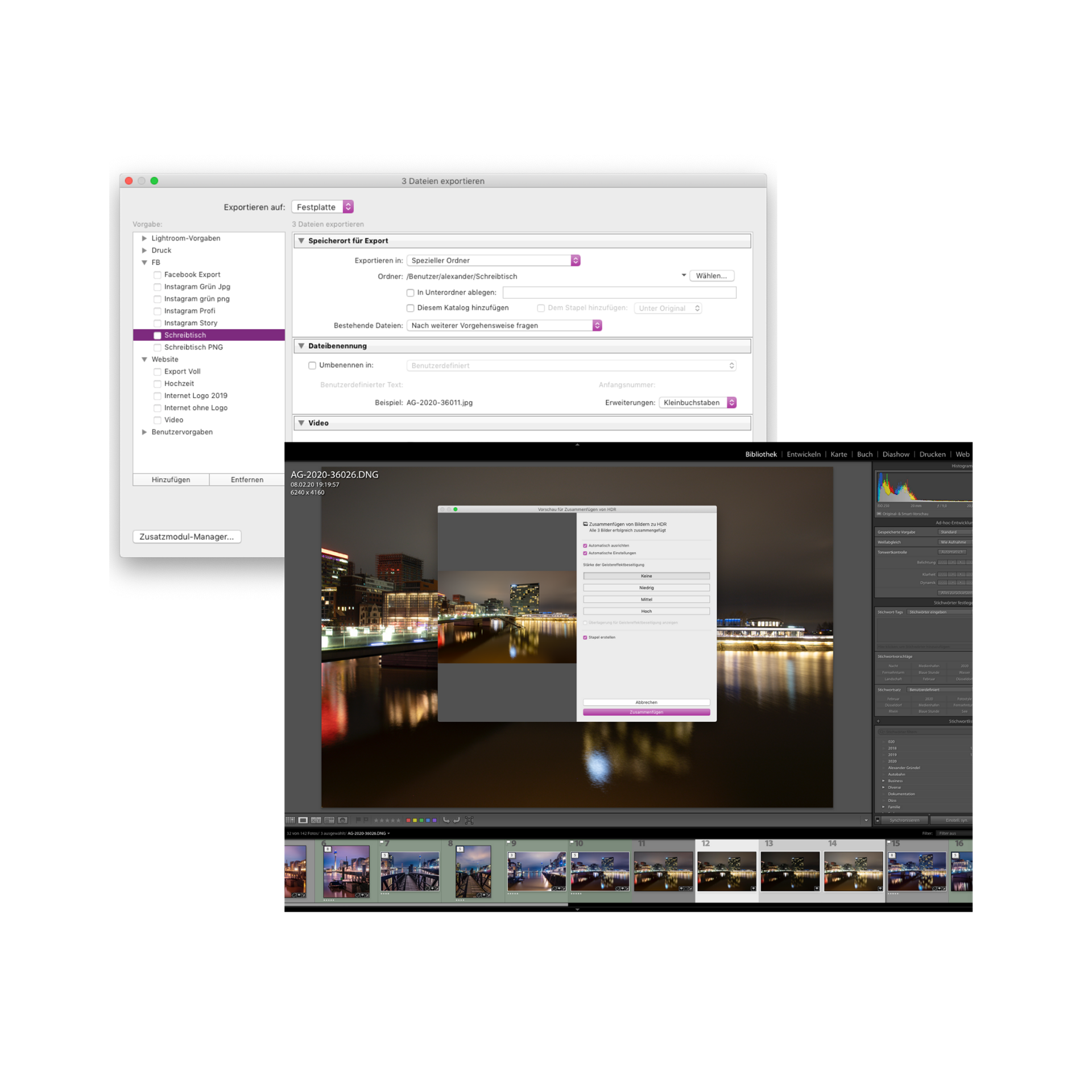Screen dimensions: 1092x1092
Task: Open 'Exportieren in' Spezieller Ordner dropdown
Action: [x=494, y=260]
